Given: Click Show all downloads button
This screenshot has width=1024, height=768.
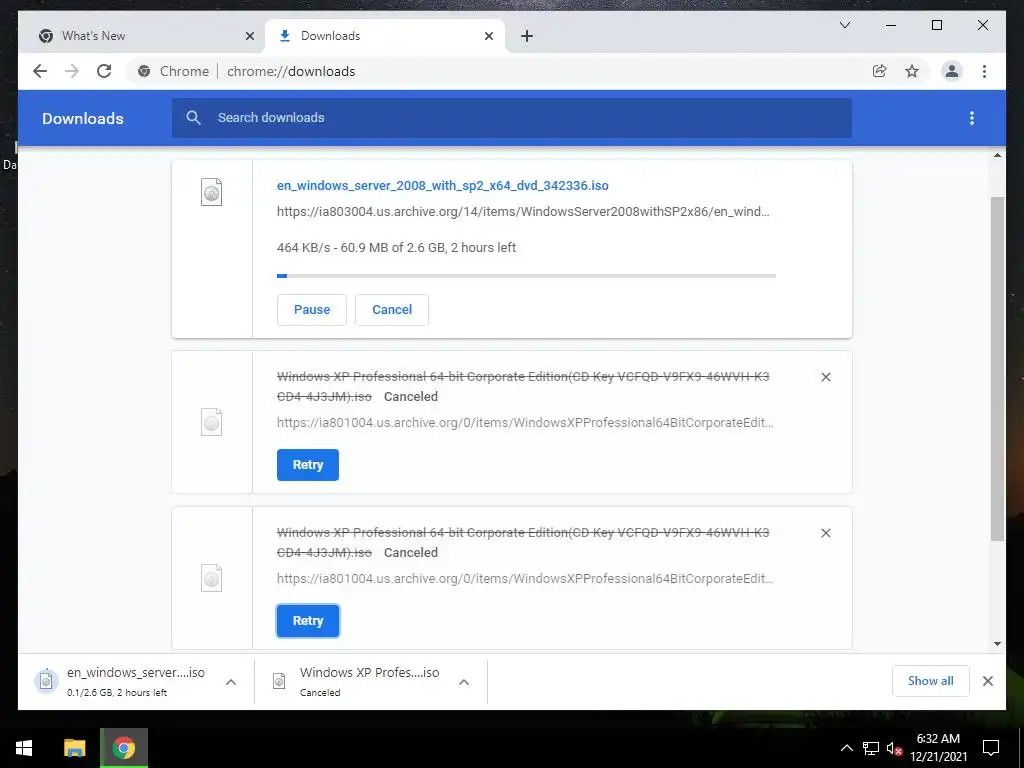Looking at the screenshot, I should point(931,681).
